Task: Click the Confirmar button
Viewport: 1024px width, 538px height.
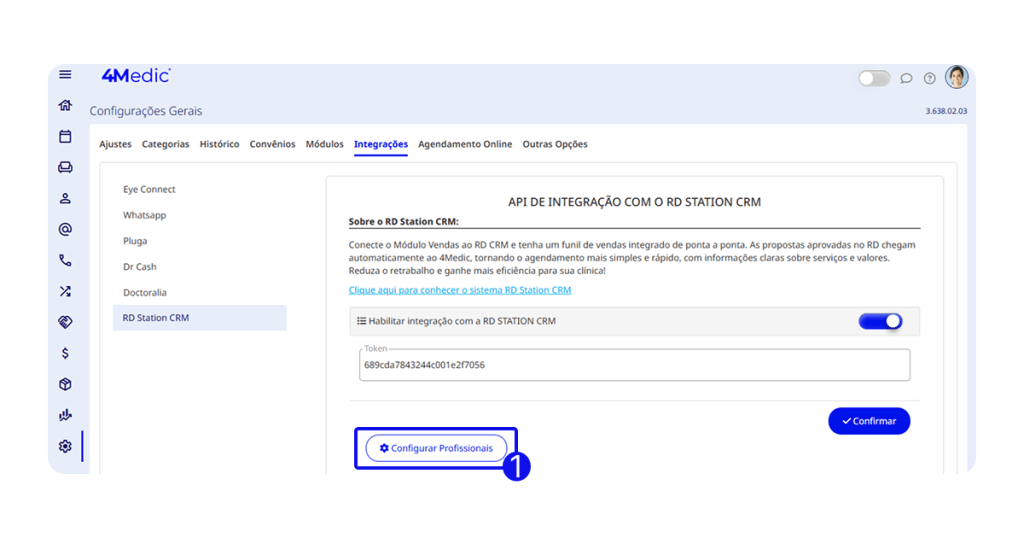Action: pos(869,421)
